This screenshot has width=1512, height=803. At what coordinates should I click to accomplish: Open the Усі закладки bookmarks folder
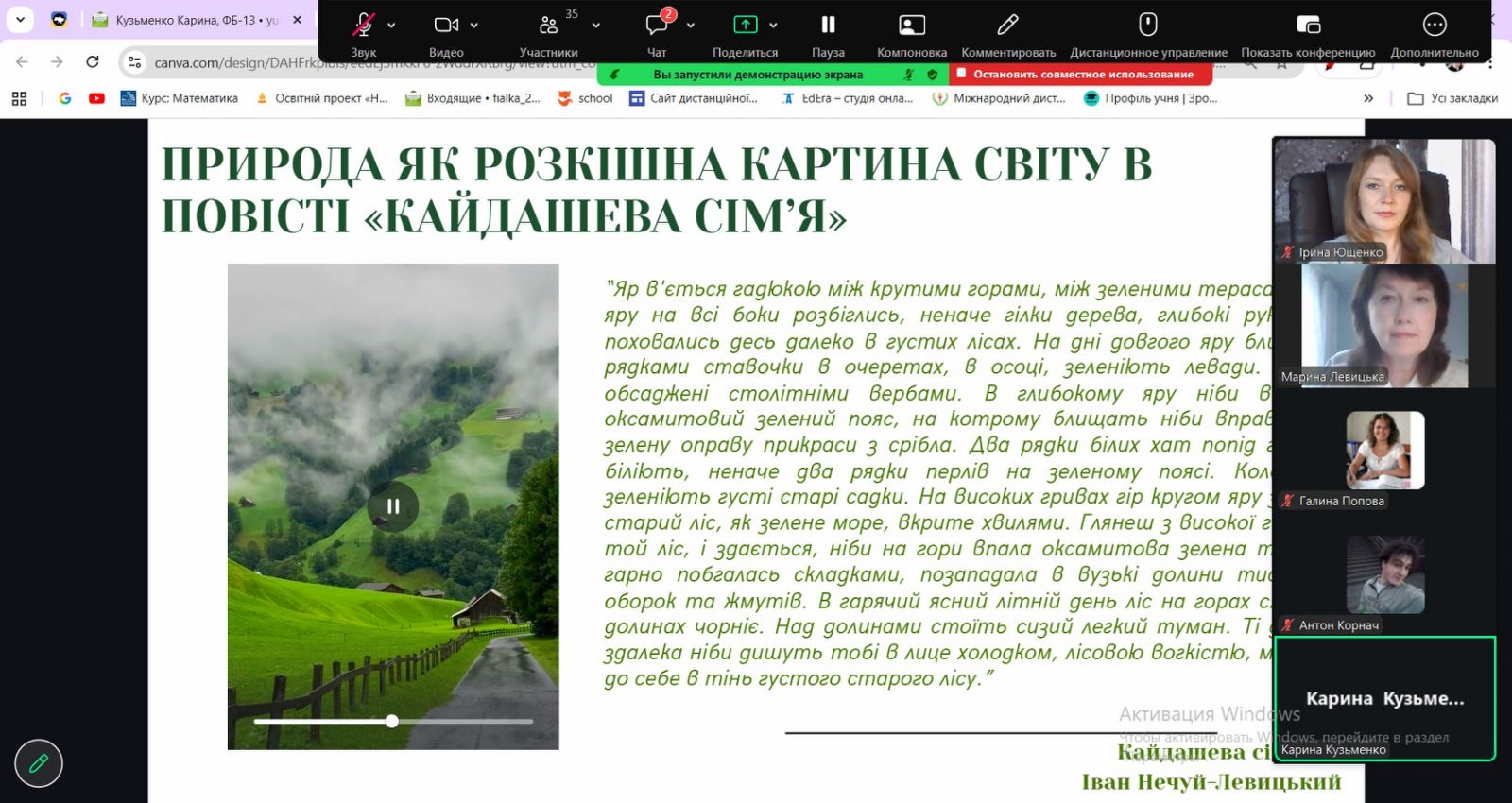(1452, 98)
